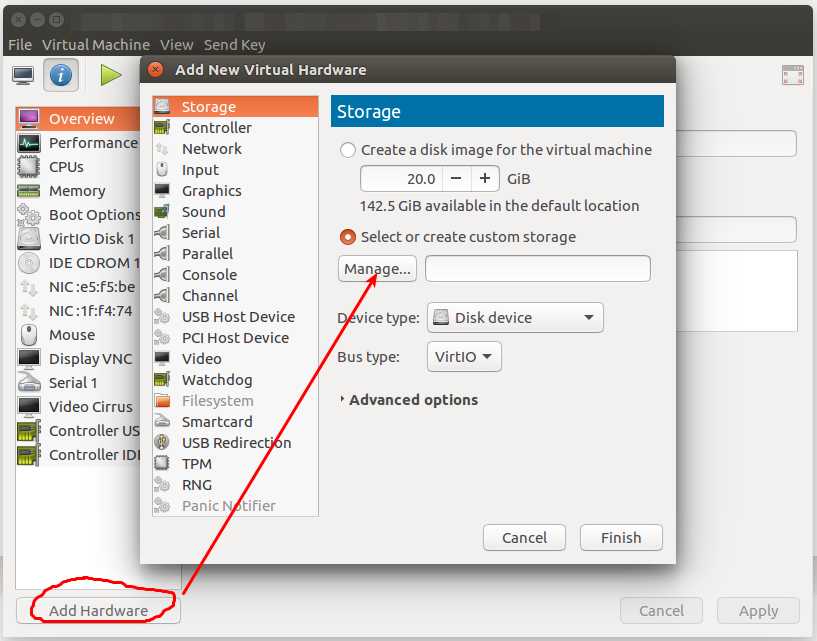This screenshot has width=817, height=641.
Task: Open the File menu
Action: (20, 45)
